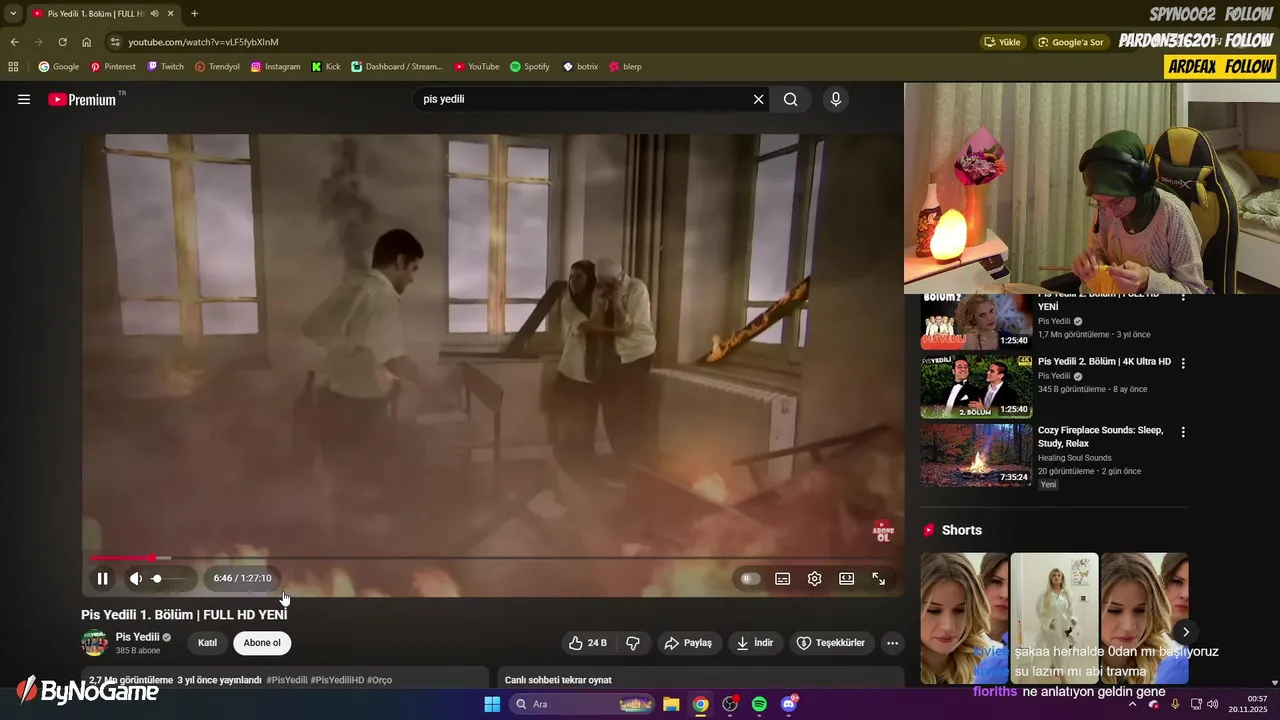Download the video with İndir
Image resolution: width=1280 pixels, height=720 pixels.
tap(755, 643)
